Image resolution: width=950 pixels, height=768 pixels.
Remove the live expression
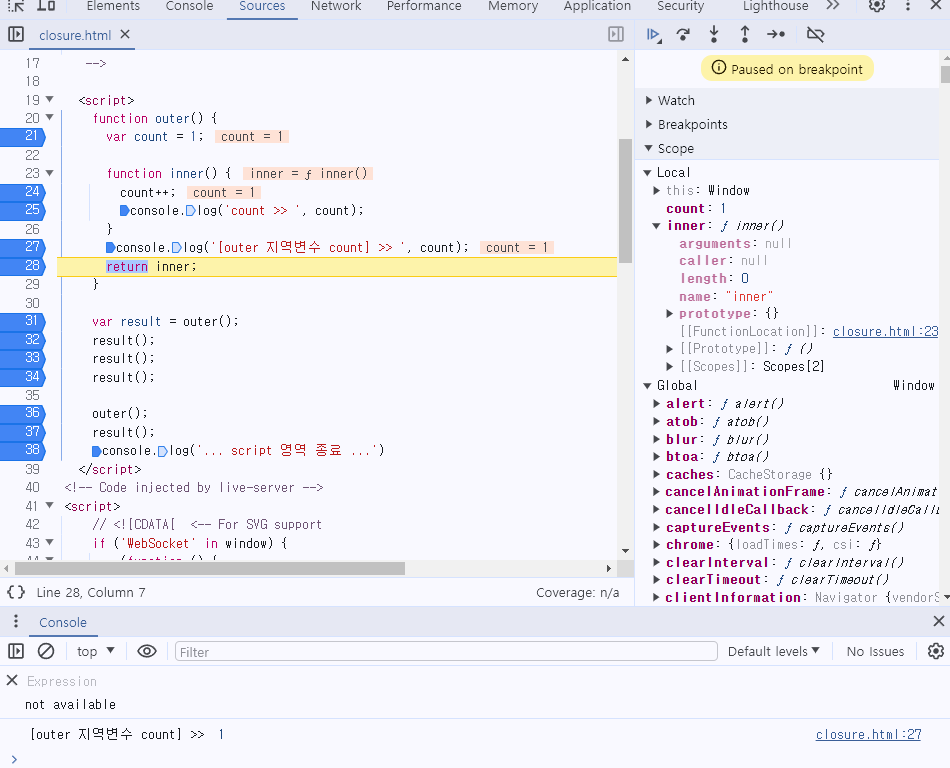pos(12,680)
